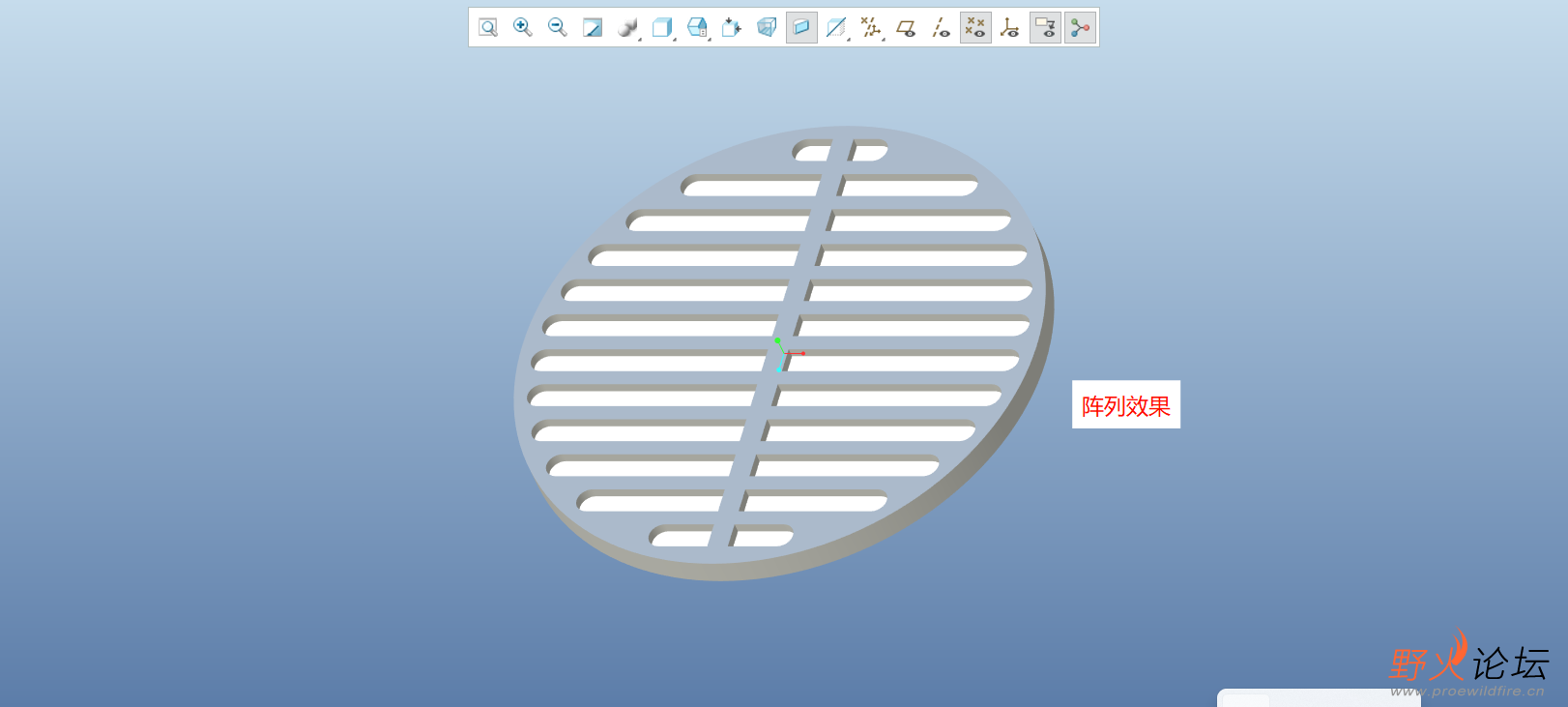Image resolution: width=1568 pixels, height=707 pixels.
Task: Toggle datum plane display
Action: [906, 27]
